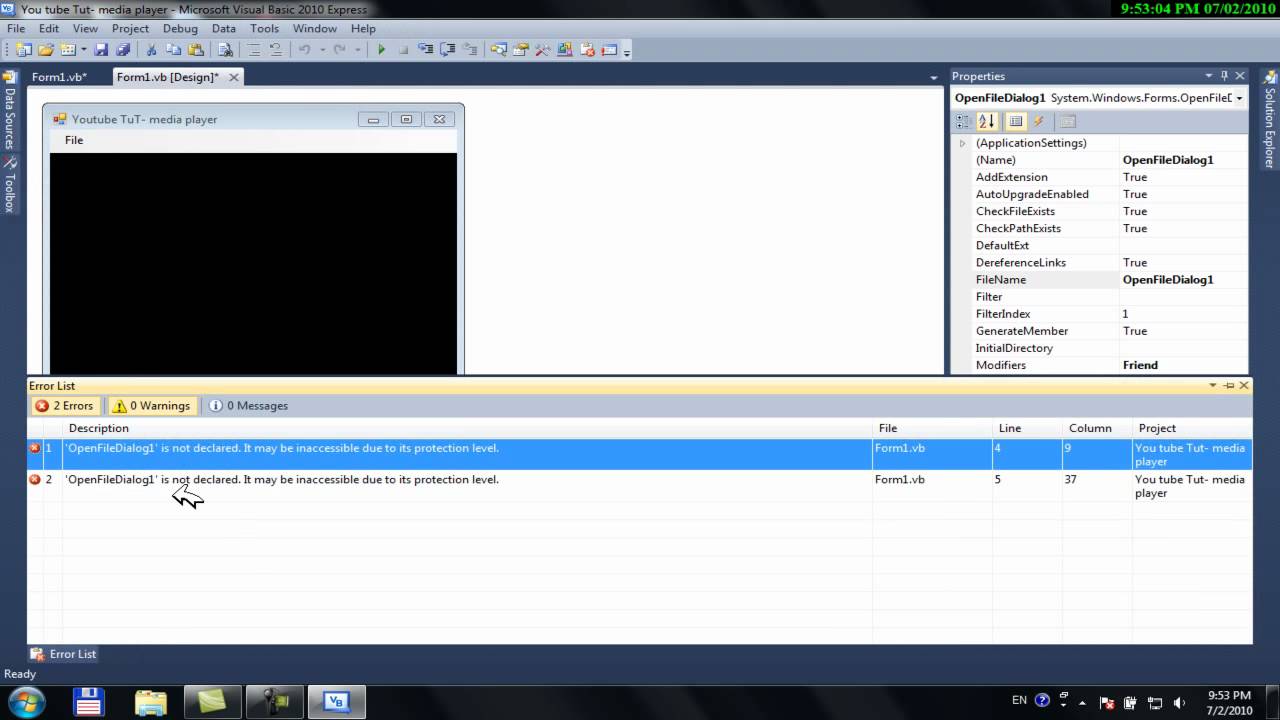Click the Open File toolbar icon
Screen dimensions: 1280x720
pos(46,50)
